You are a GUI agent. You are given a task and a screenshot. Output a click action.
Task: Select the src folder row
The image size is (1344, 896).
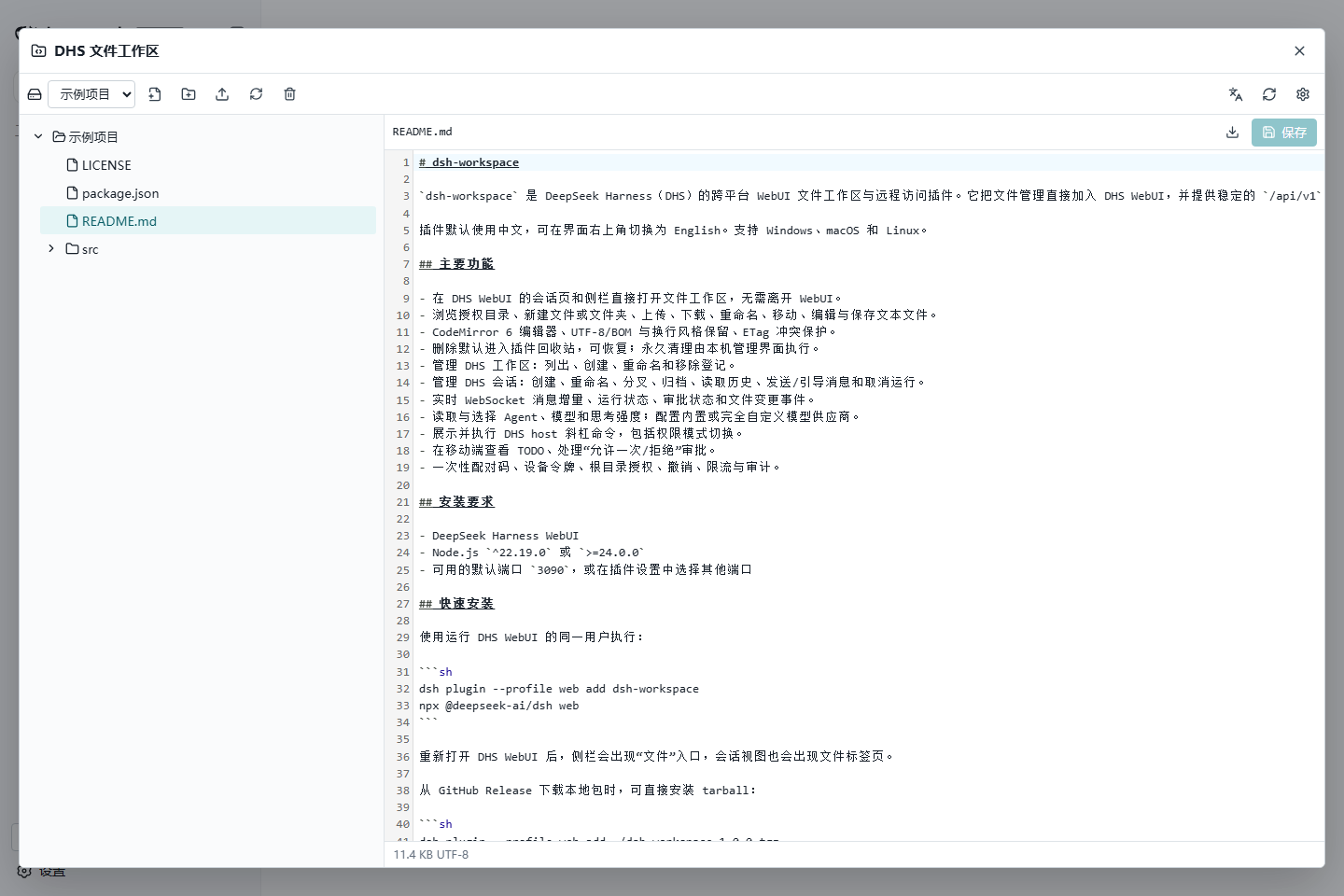tap(208, 249)
